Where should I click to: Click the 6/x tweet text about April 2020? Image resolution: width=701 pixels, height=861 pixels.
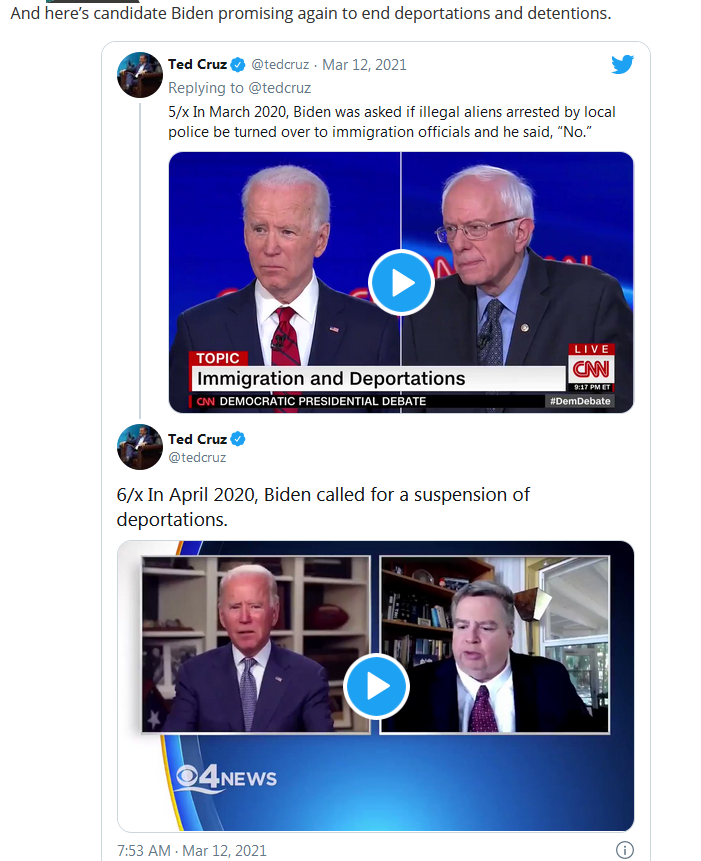pos(323,507)
